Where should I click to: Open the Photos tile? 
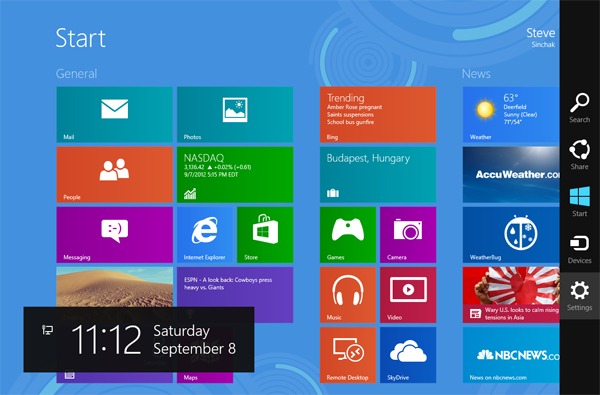tap(235, 114)
